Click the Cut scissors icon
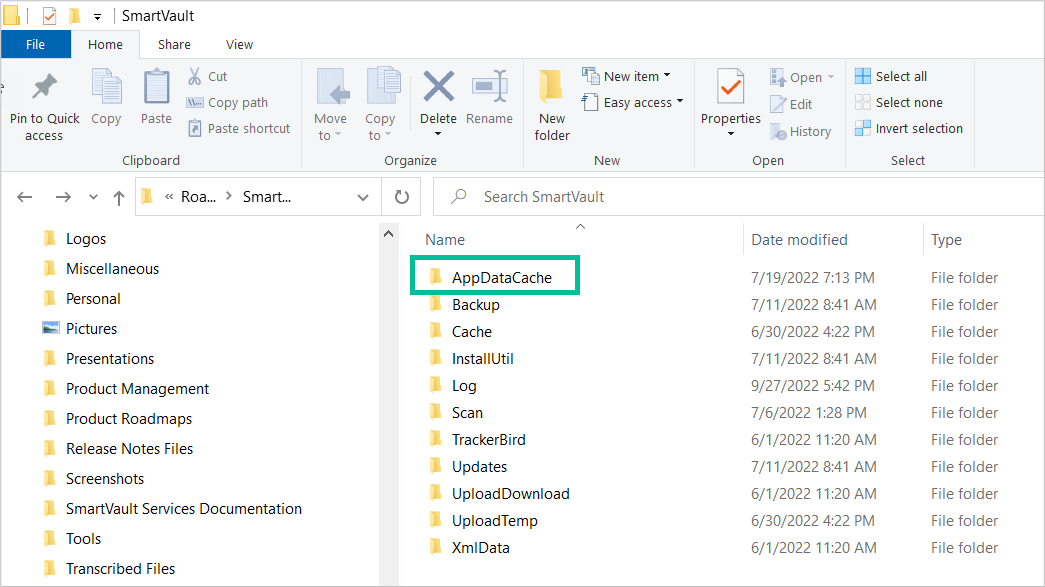1045x587 pixels. [x=195, y=77]
